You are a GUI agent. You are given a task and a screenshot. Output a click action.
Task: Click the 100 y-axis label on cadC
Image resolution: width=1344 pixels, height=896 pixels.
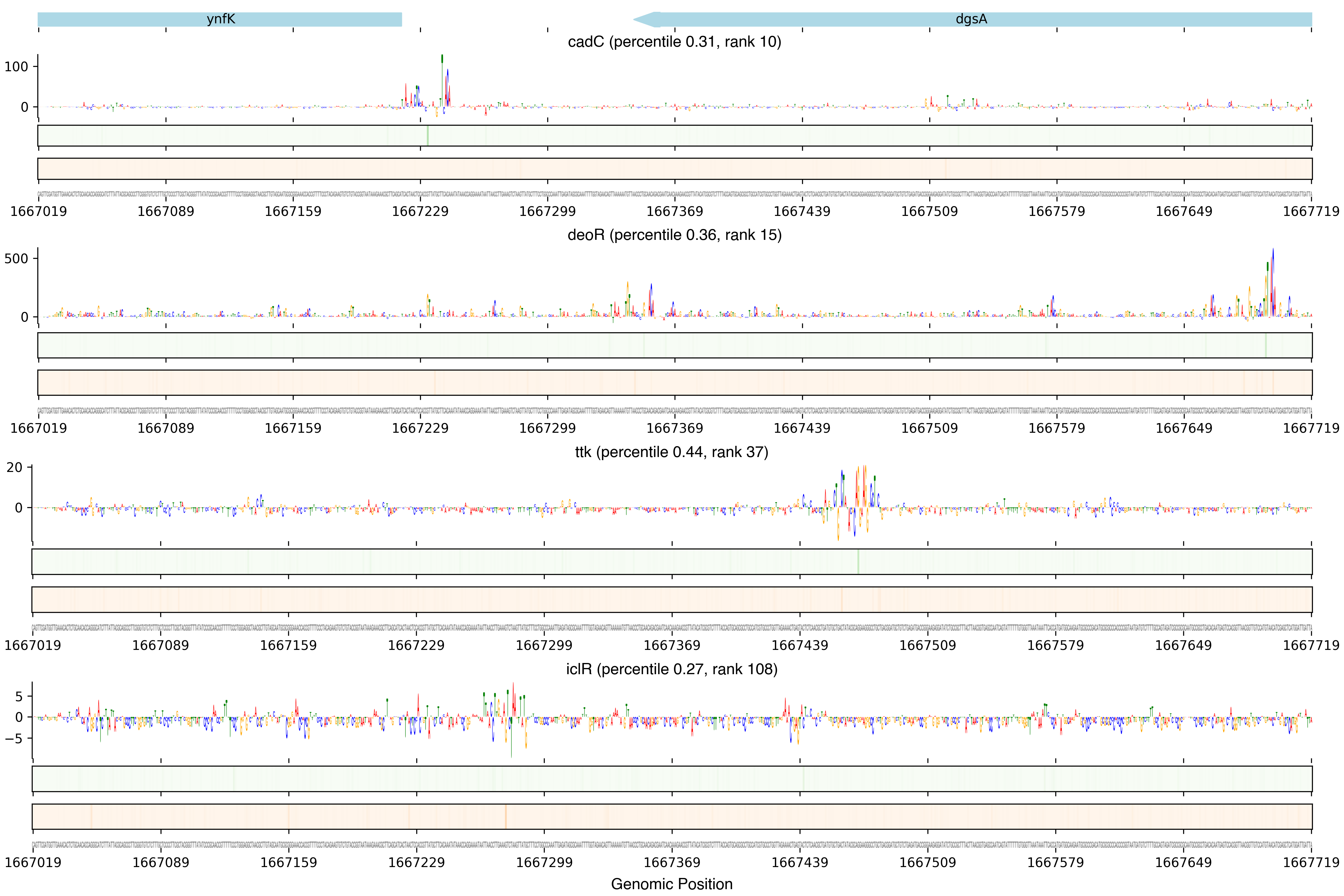pyautogui.click(x=16, y=67)
